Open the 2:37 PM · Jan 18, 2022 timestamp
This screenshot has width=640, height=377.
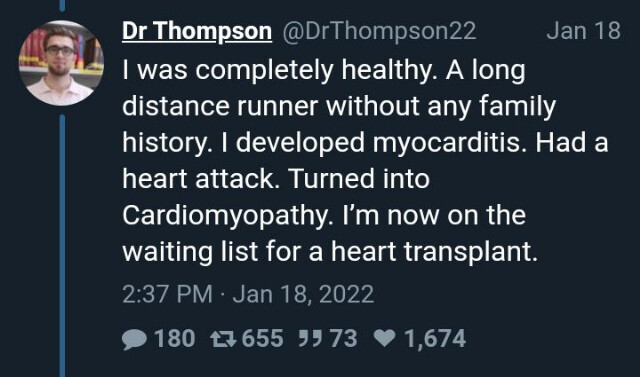pos(248,294)
